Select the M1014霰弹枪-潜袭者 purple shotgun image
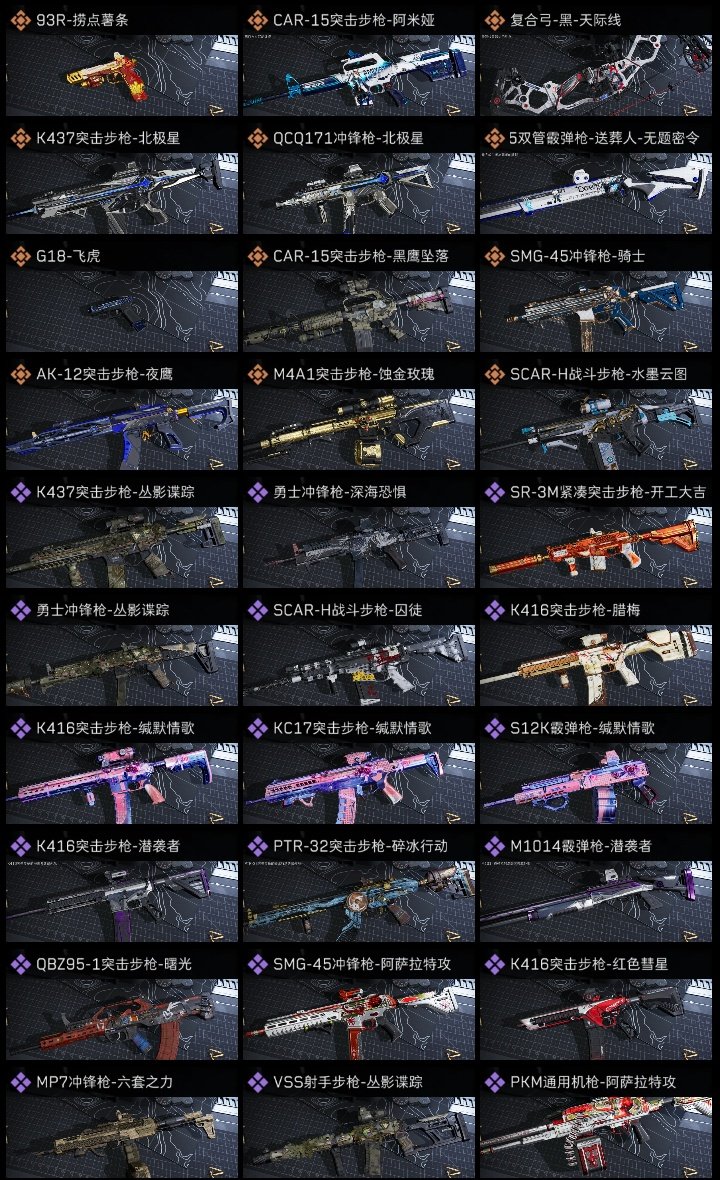Image resolution: width=720 pixels, height=1180 pixels. click(596, 902)
